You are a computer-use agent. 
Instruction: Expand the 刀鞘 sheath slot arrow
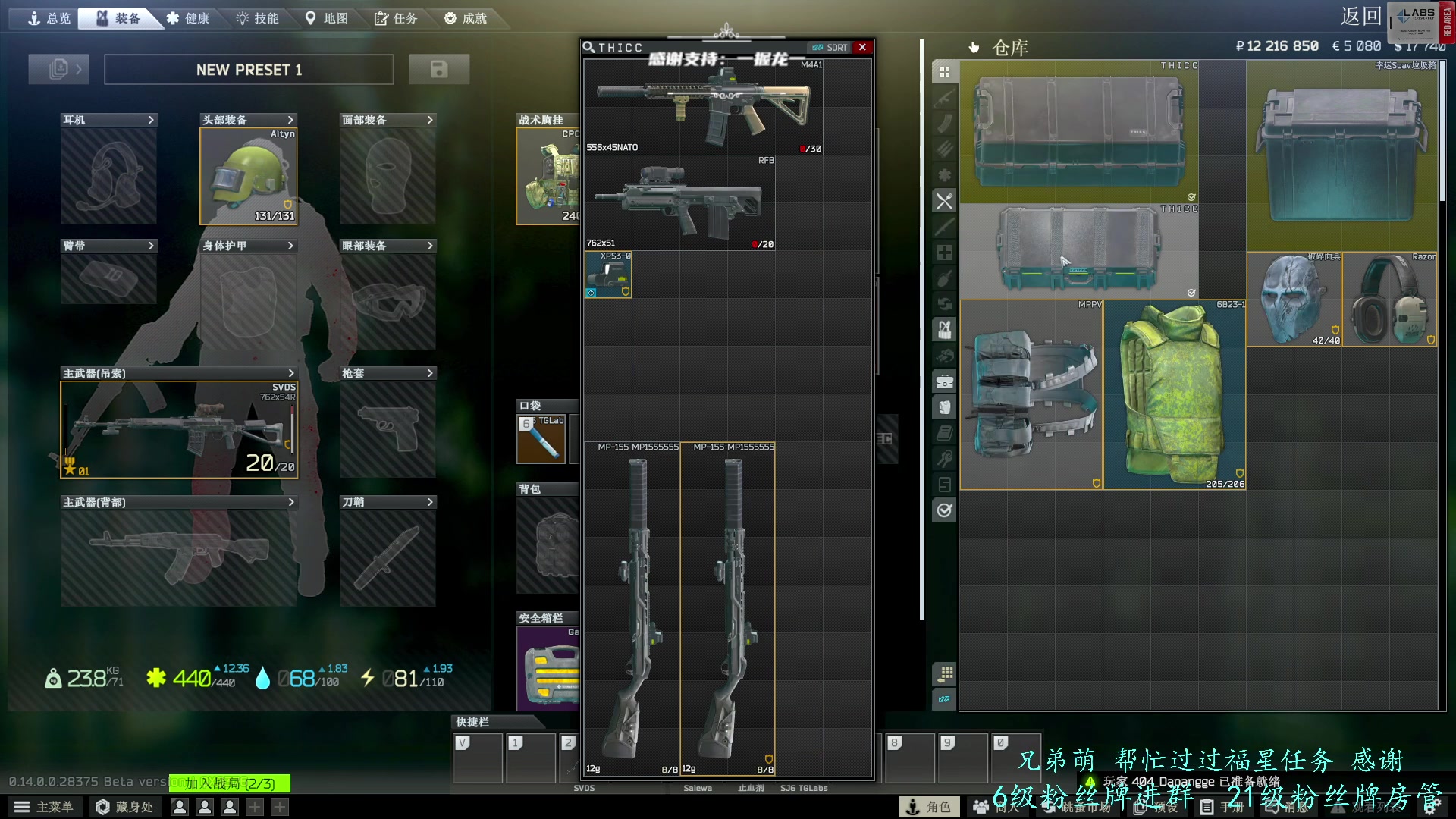[x=430, y=502]
